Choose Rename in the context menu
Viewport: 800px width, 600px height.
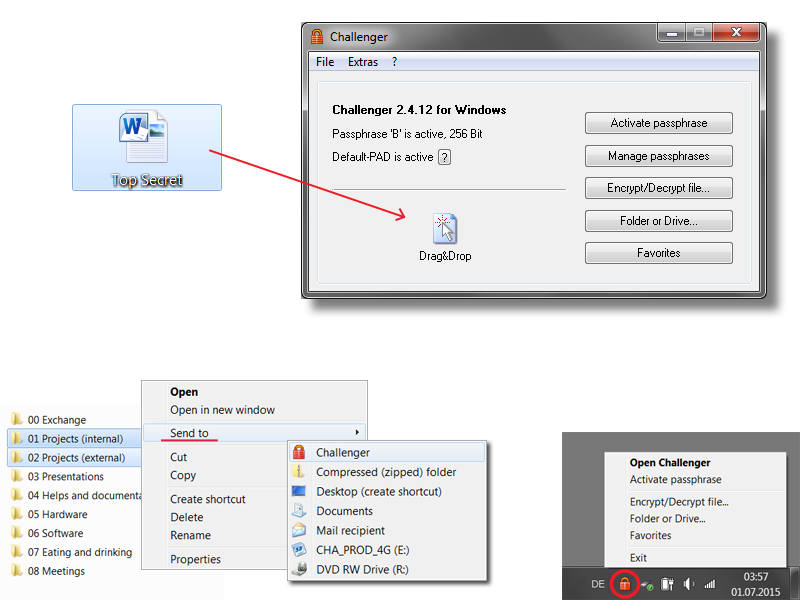tap(190, 535)
